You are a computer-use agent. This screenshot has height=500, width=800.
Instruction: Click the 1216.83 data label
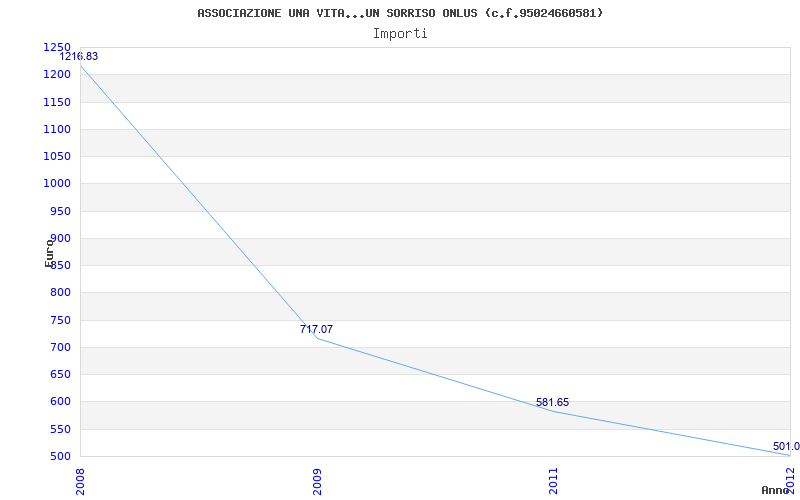[x=79, y=56]
